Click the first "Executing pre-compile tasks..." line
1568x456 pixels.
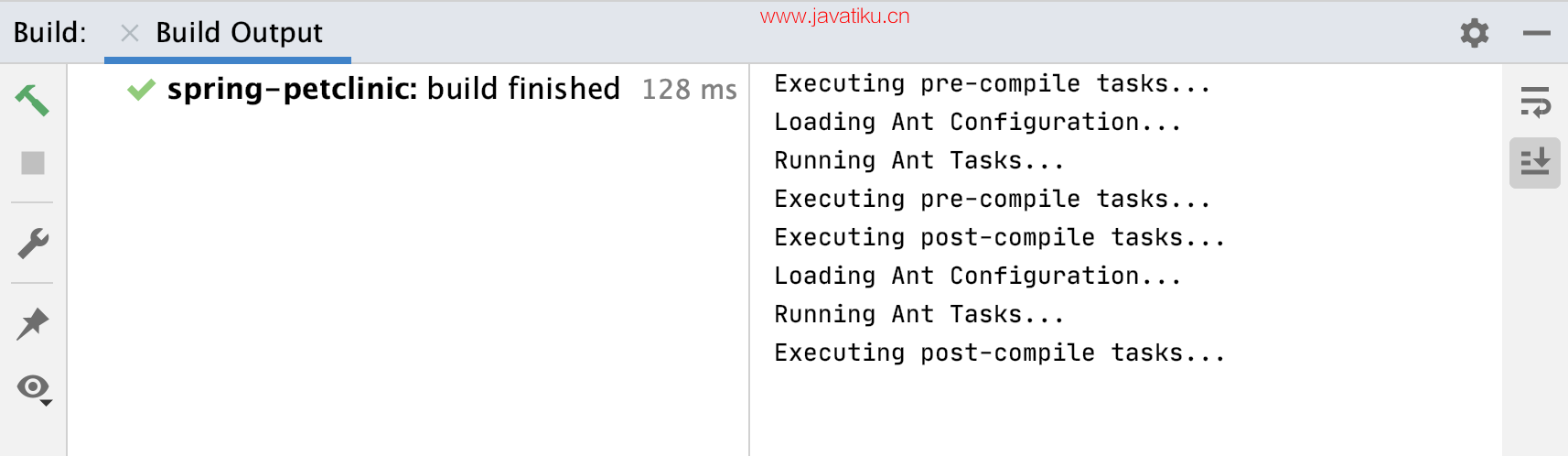993,83
